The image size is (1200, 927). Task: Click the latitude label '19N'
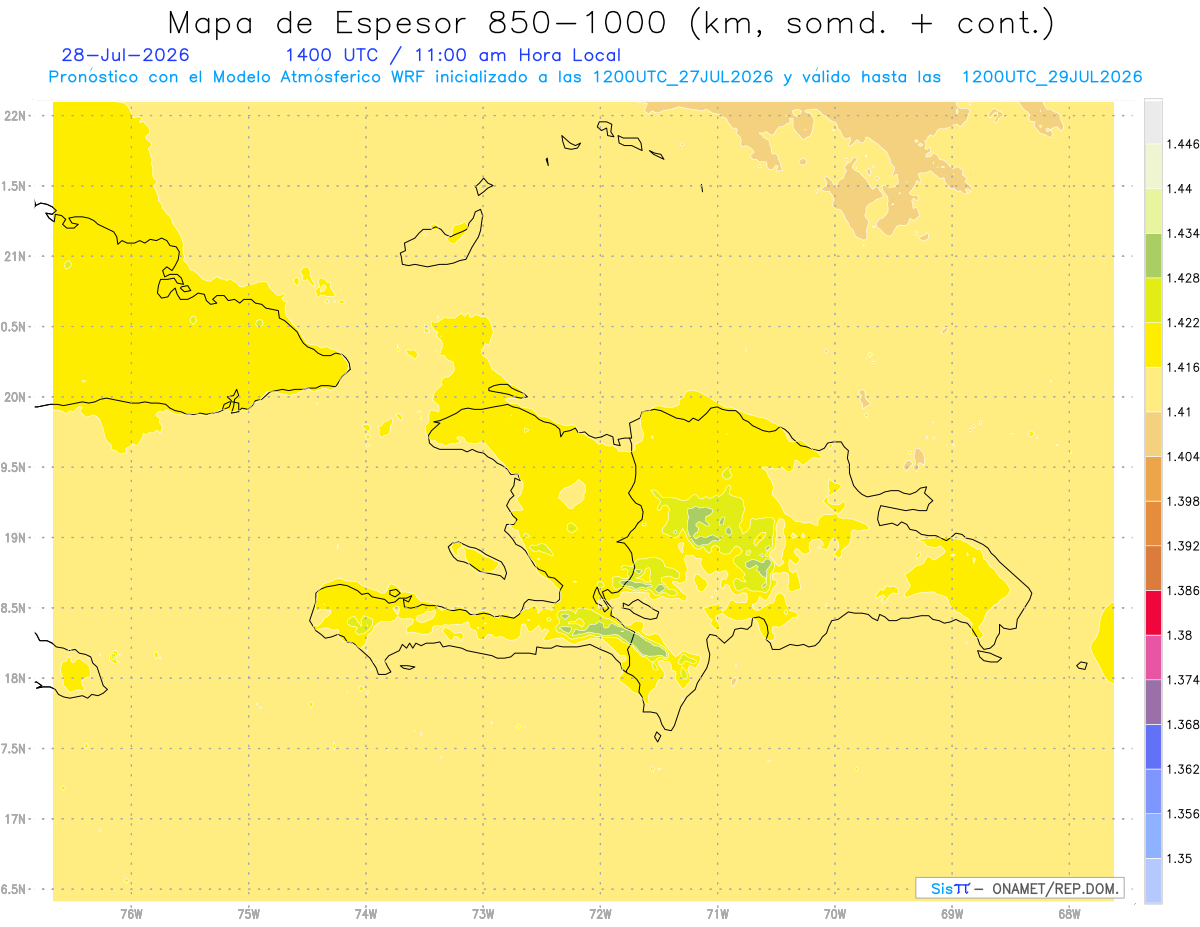tap(15, 538)
